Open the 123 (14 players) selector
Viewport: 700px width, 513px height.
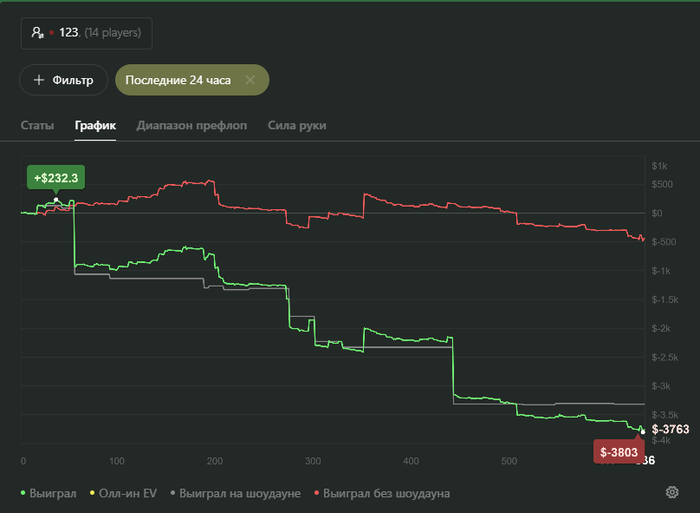pos(86,33)
